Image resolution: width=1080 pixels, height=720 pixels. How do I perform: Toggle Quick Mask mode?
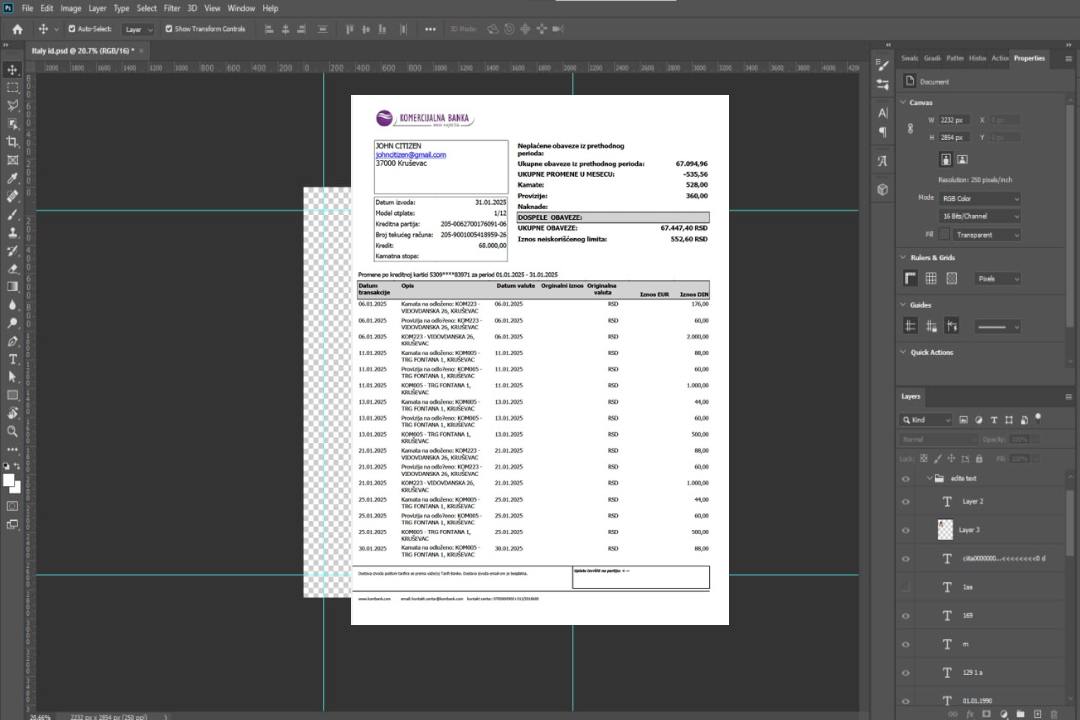click(x=12, y=506)
